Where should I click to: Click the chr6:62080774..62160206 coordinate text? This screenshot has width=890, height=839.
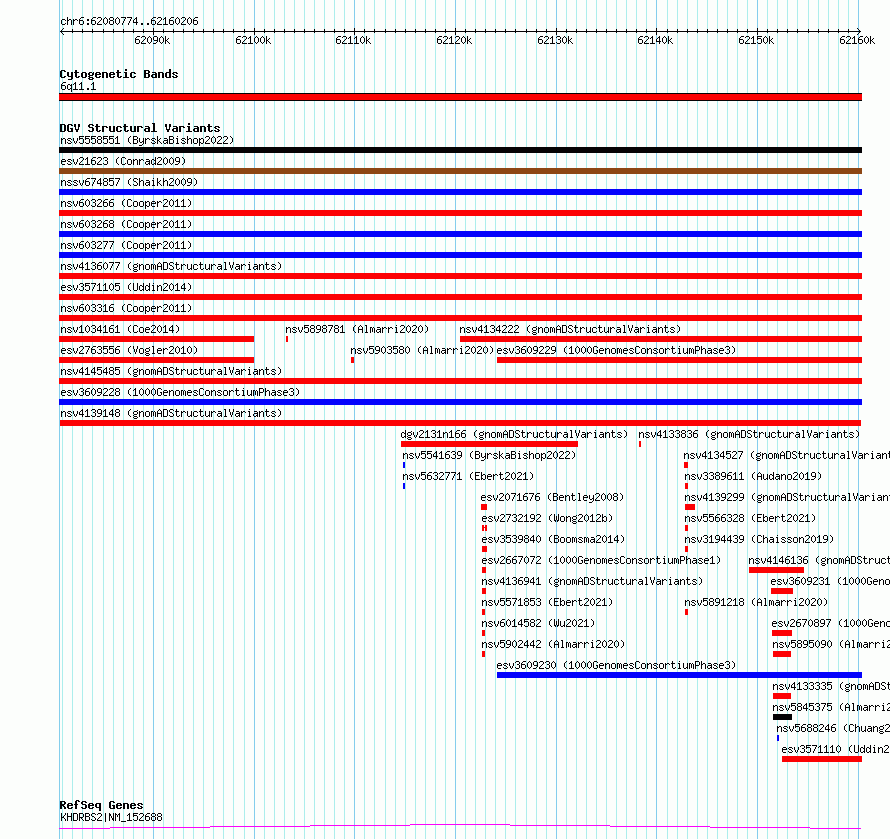[129, 22]
